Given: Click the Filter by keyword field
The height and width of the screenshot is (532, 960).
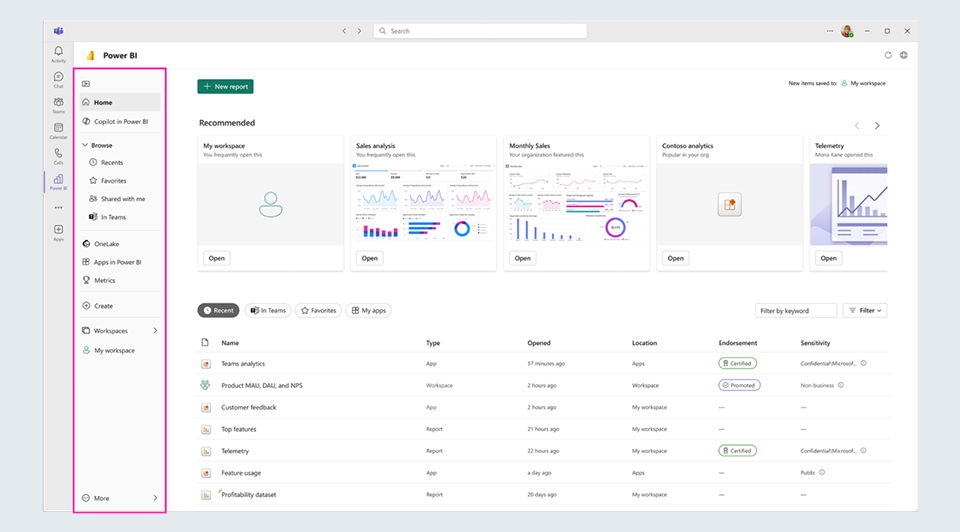Looking at the screenshot, I should pyautogui.click(x=796, y=310).
